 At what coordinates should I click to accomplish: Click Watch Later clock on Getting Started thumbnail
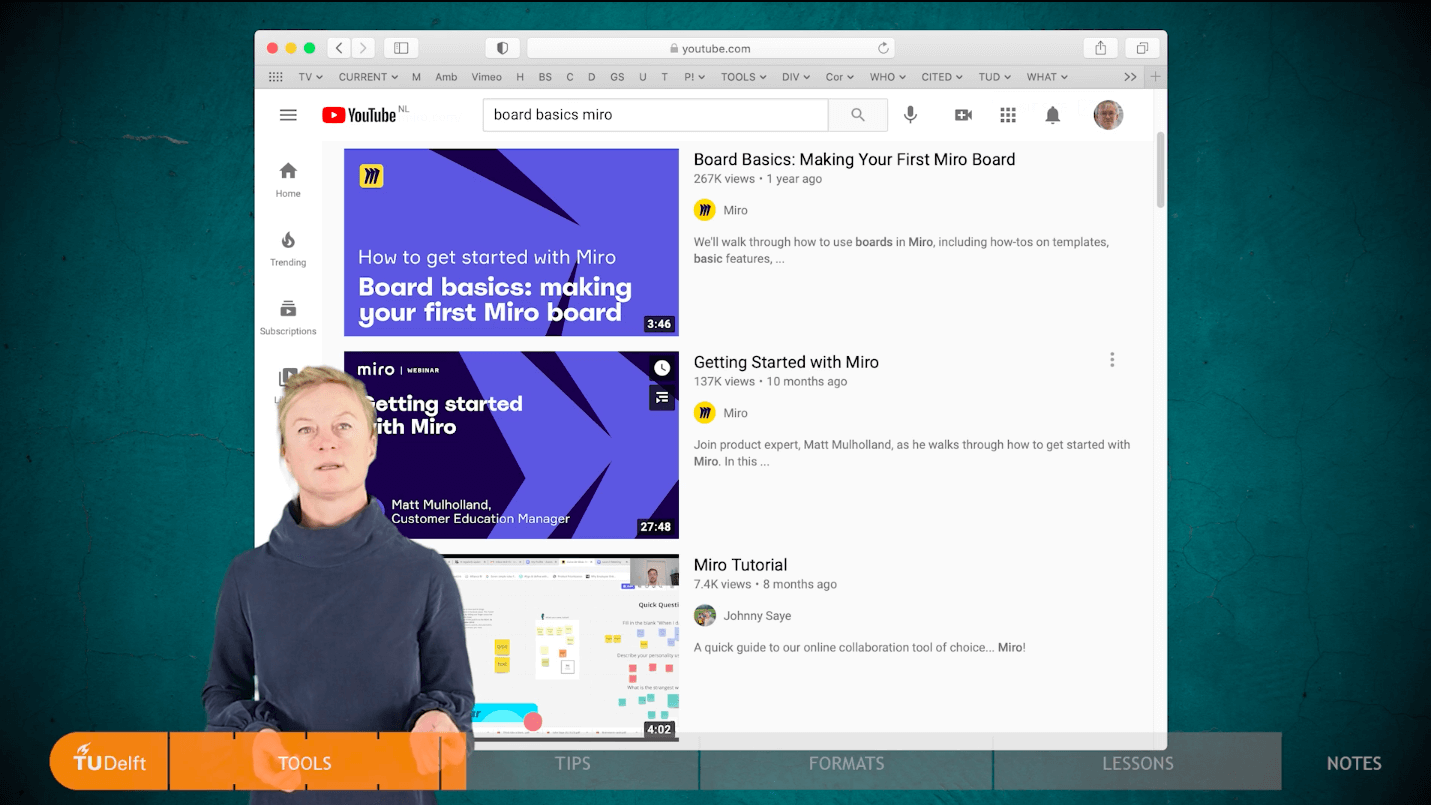pyautogui.click(x=662, y=368)
